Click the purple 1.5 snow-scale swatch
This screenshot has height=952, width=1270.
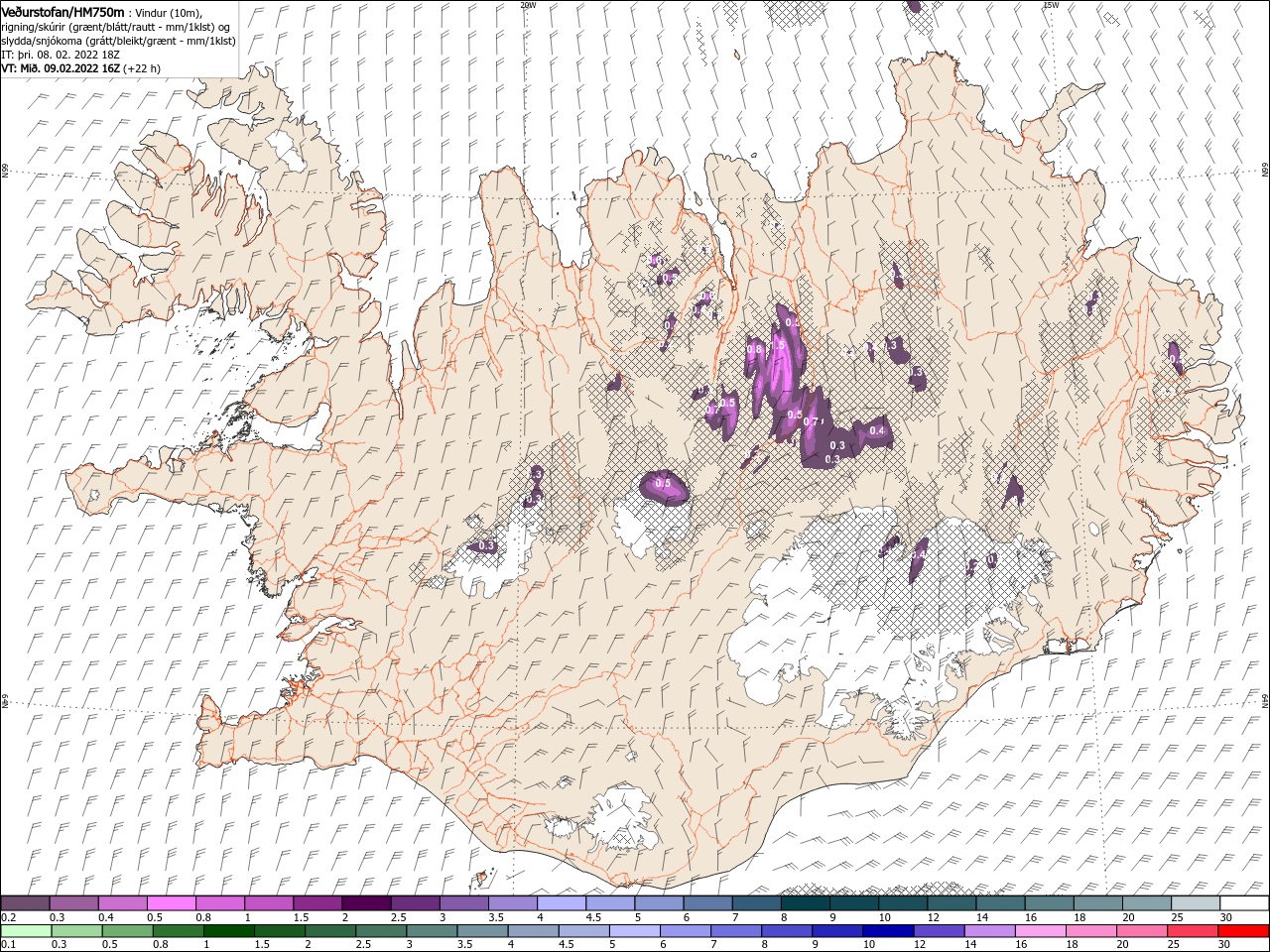coord(317,903)
